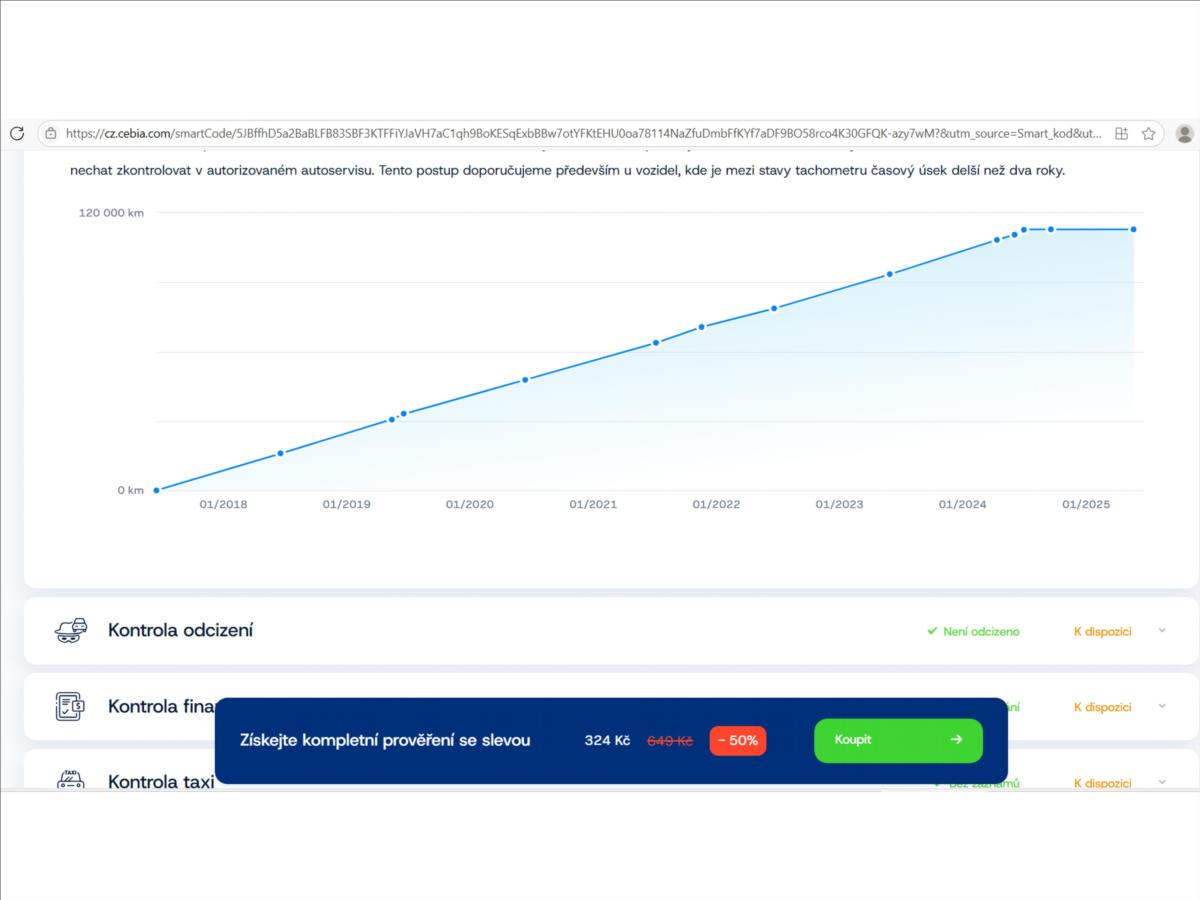Click the 01/2022 axis label
Viewport: 1200px width, 900px height.
pos(716,504)
